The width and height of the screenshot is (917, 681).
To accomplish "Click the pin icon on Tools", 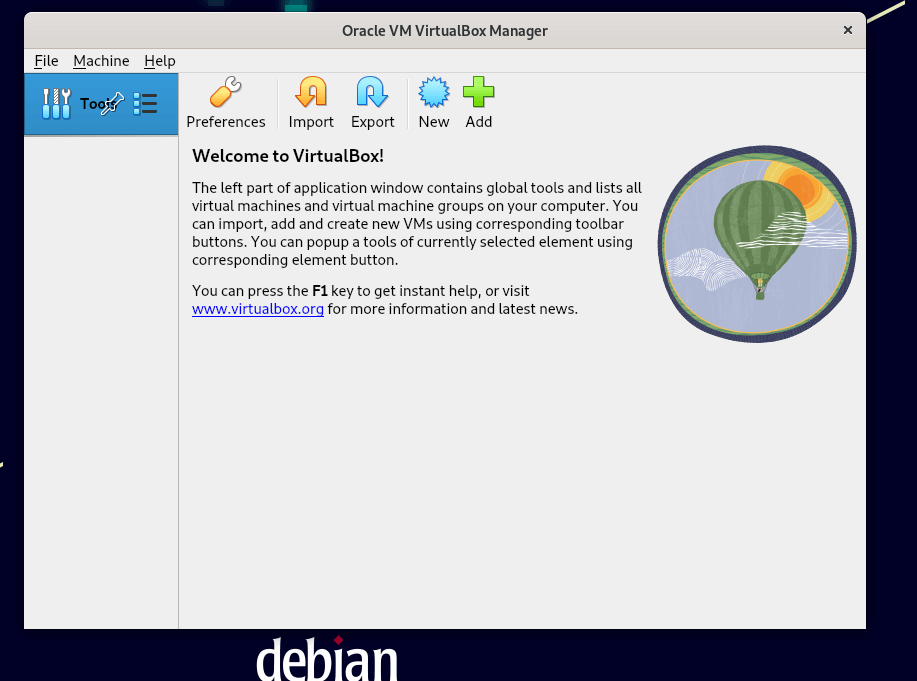I will pyautogui.click(x=113, y=104).
